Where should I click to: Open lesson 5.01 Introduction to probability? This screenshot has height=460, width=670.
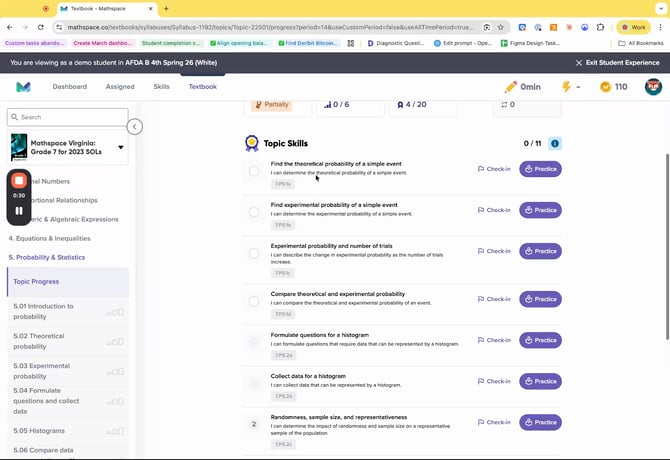[68, 311]
